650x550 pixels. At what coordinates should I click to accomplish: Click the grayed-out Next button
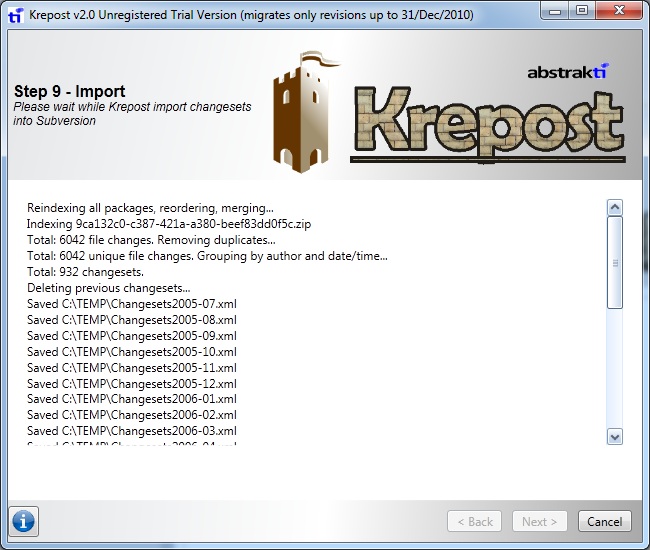[x=539, y=521]
